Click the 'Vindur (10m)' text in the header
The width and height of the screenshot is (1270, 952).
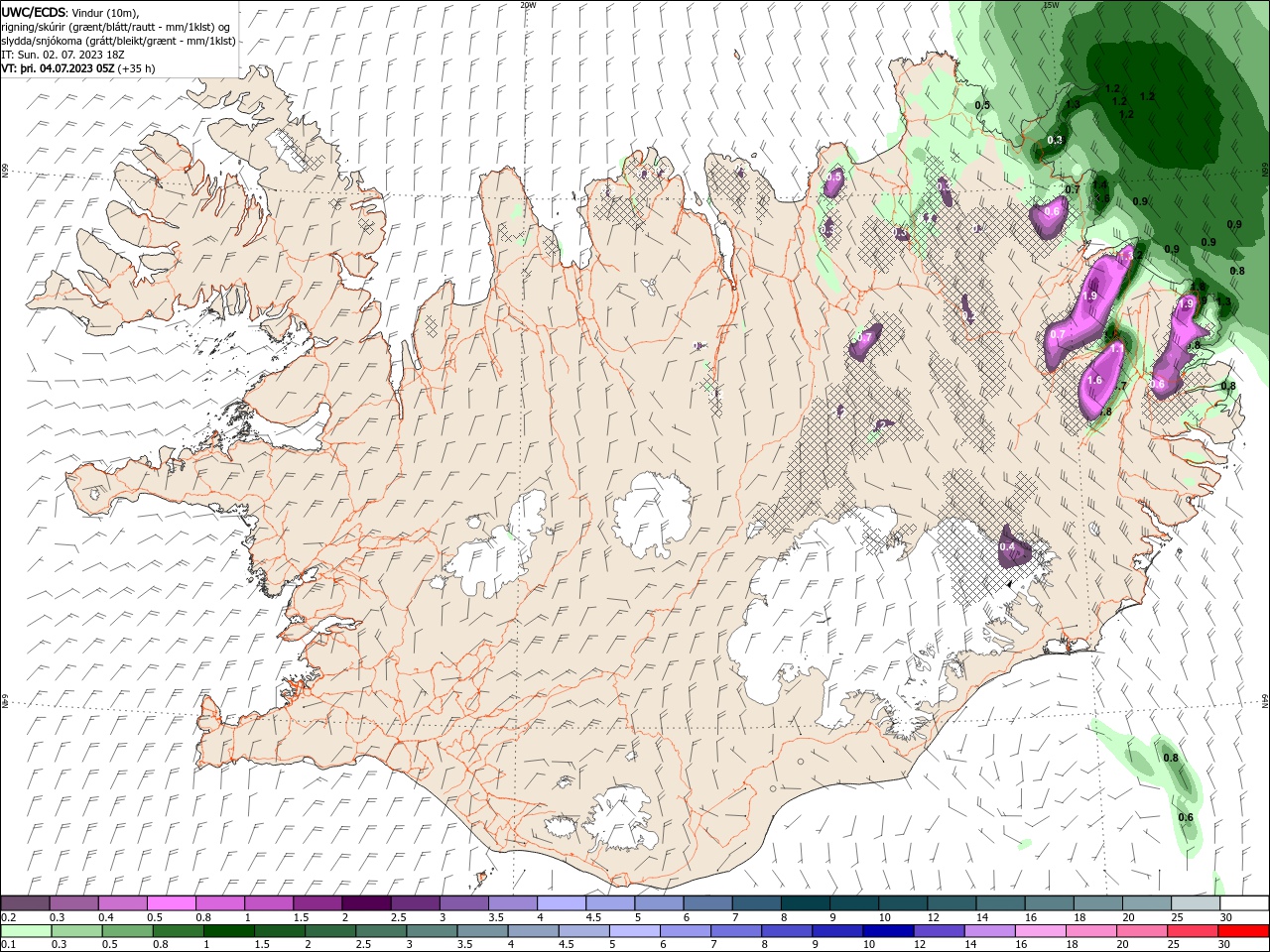tap(106, 12)
